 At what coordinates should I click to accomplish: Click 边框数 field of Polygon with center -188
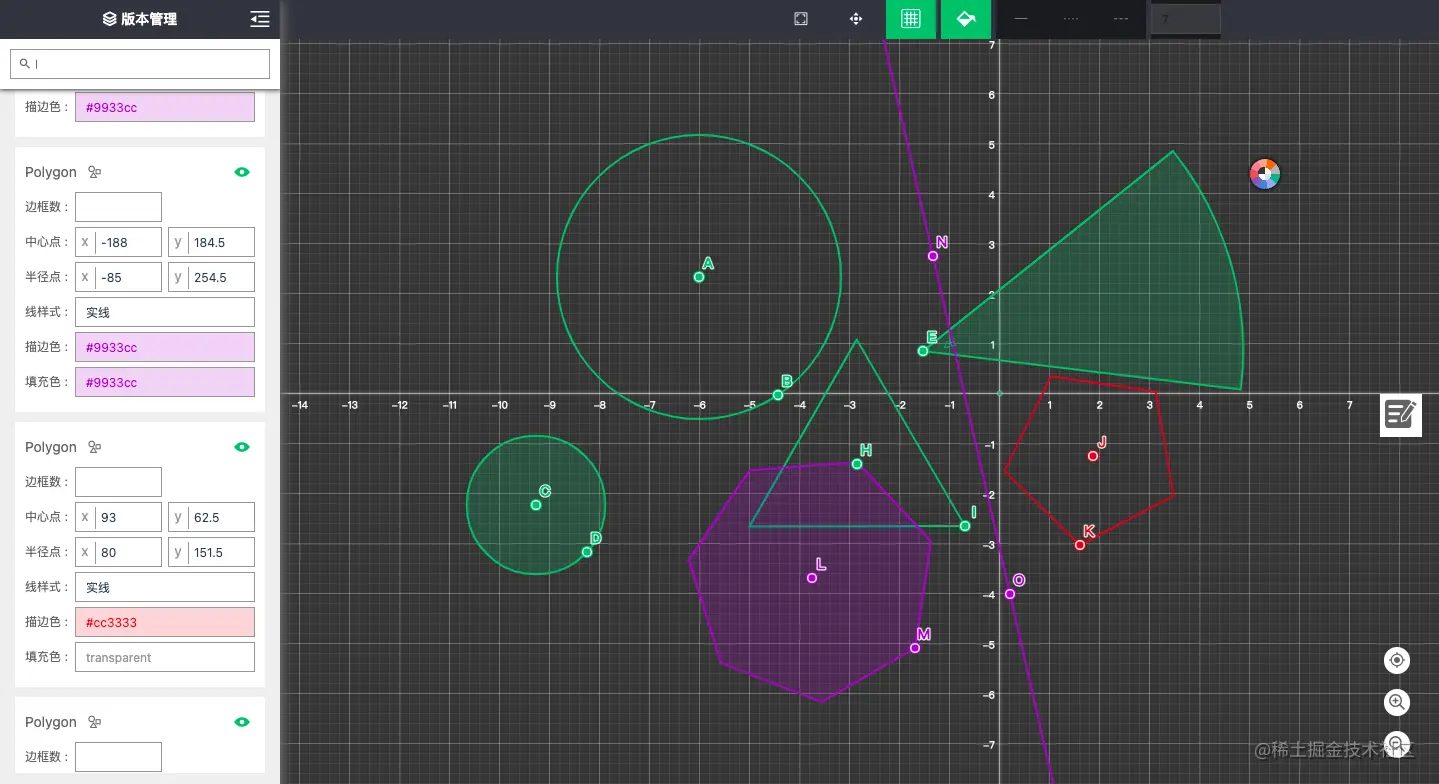(x=118, y=207)
